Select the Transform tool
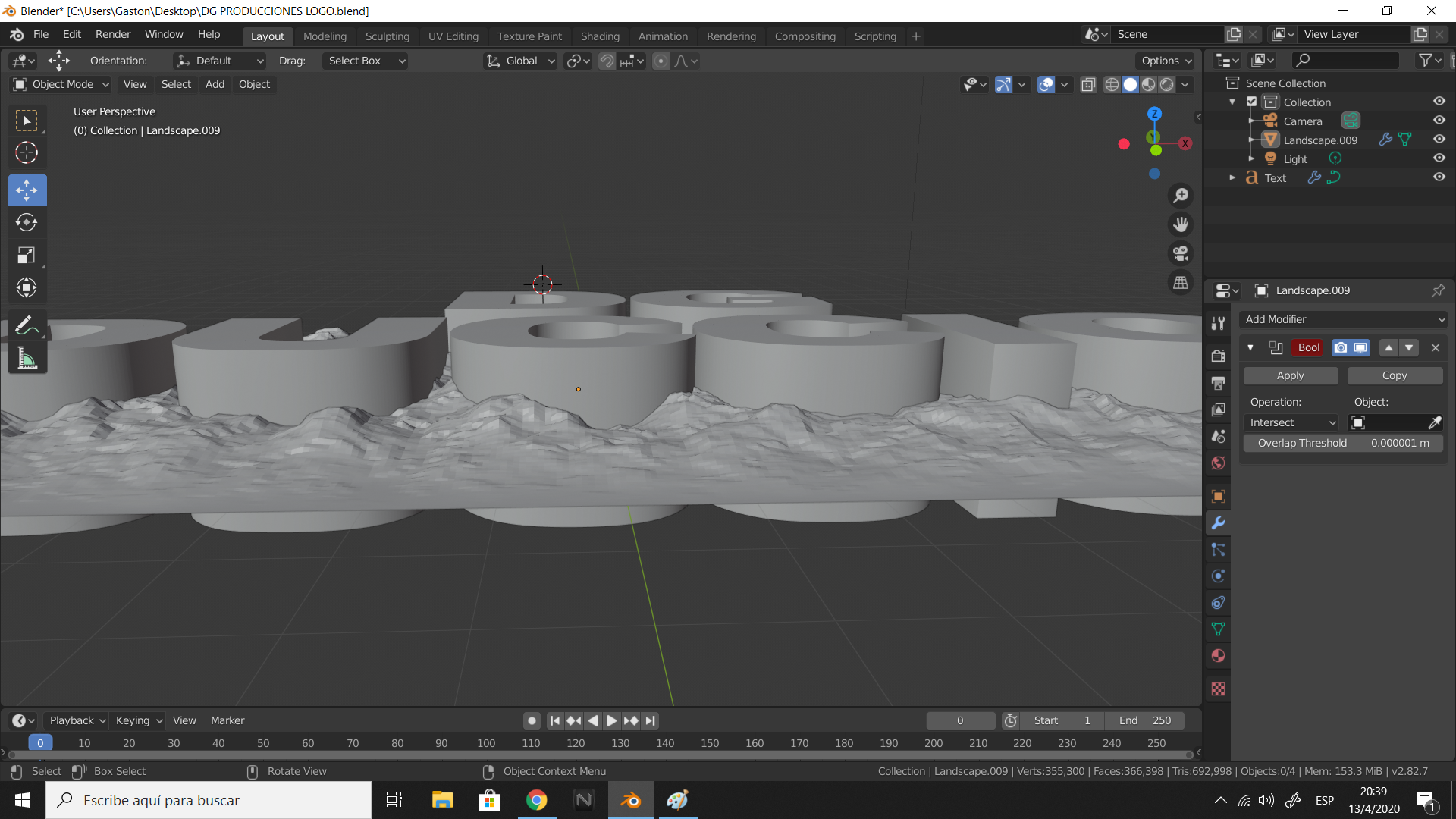Screen dimensions: 1456x819 click(27, 288)
